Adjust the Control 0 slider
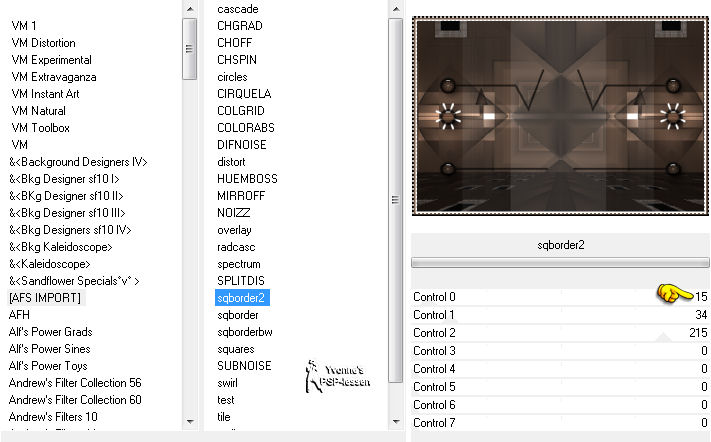Viewport: 711px width, 442px height. point(560,297)
